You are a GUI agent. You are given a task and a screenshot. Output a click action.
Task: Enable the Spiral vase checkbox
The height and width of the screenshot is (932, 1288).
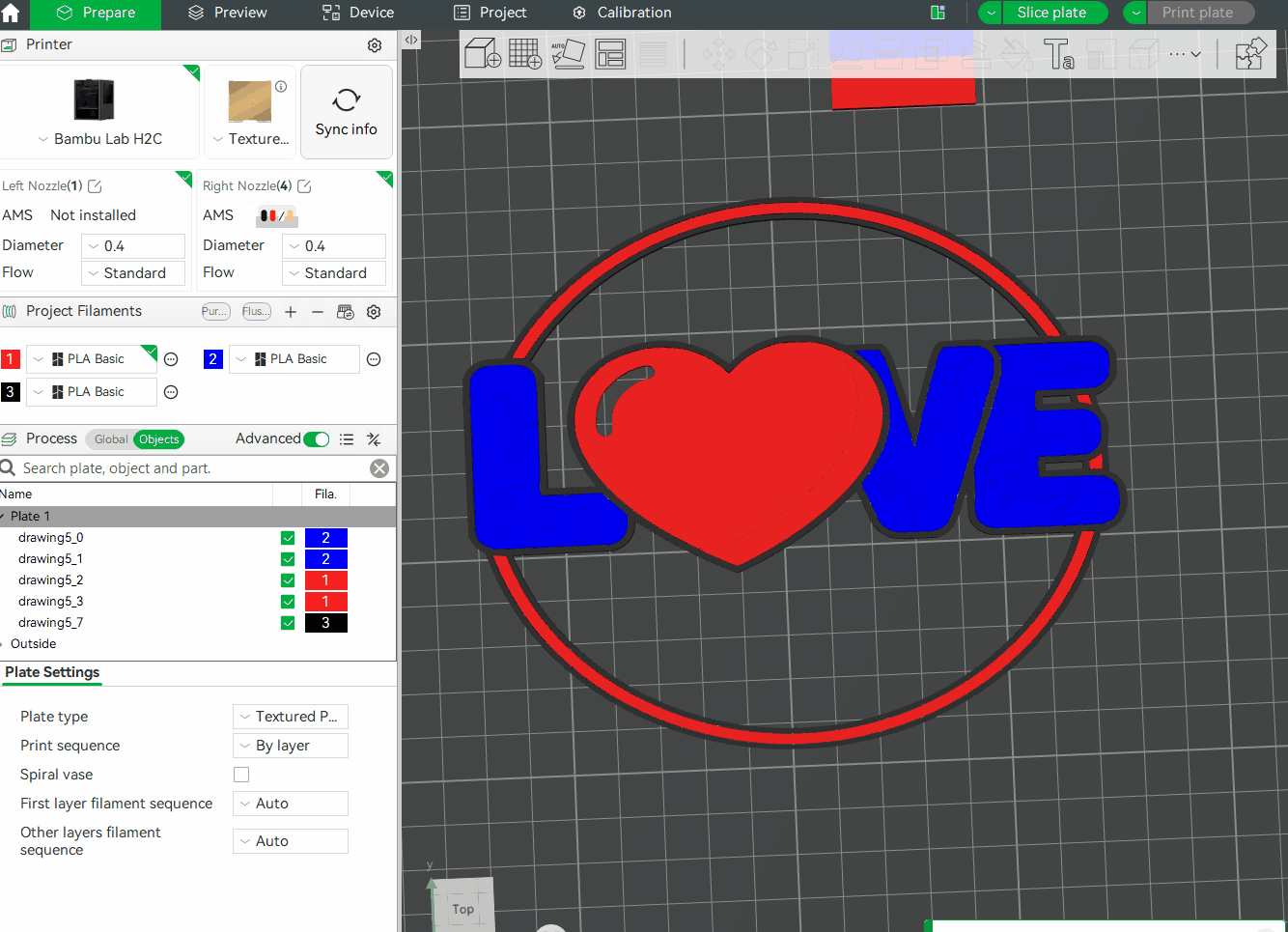241,775
